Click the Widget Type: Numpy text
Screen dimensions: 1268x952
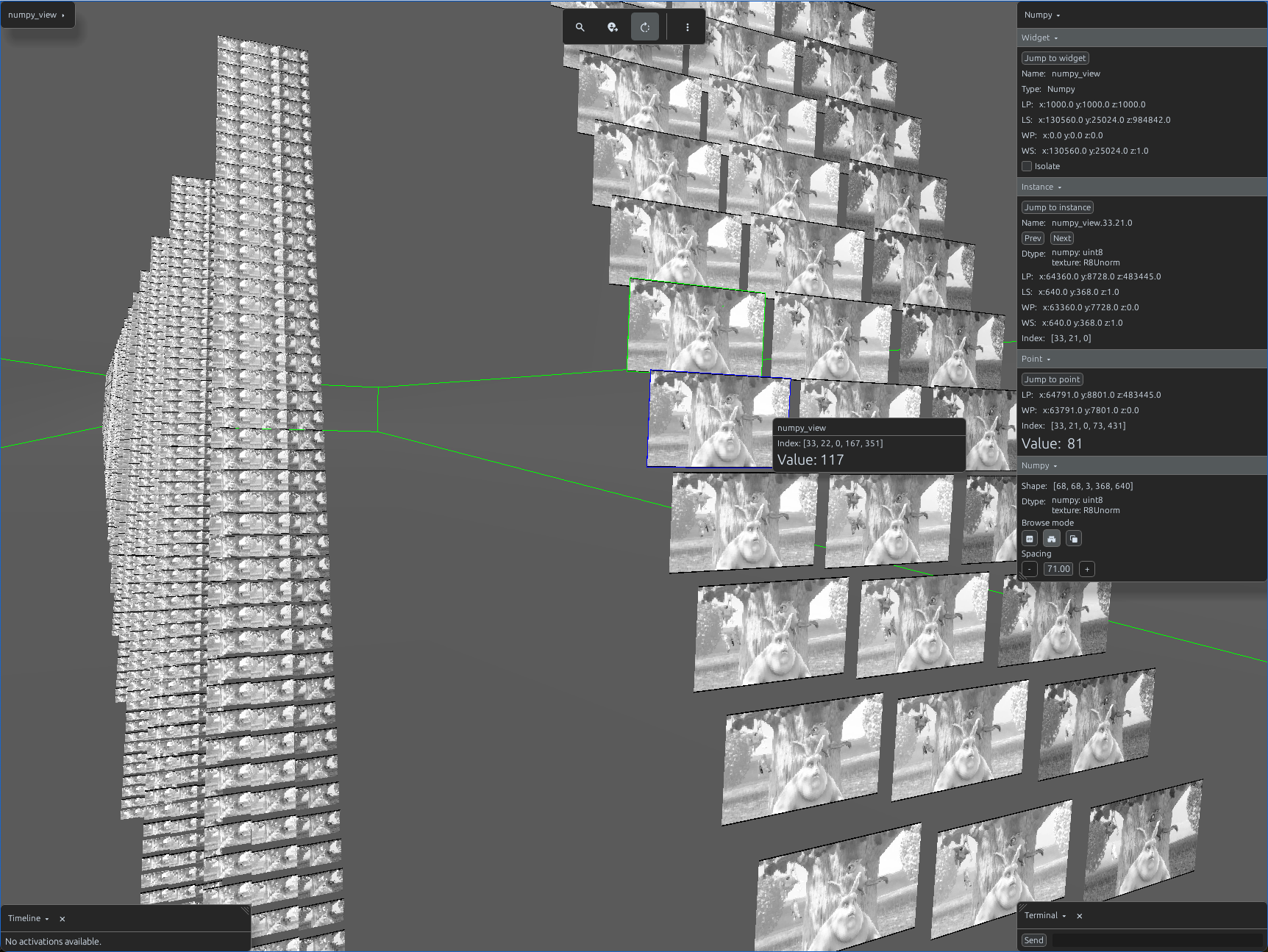pos(1048,89)
